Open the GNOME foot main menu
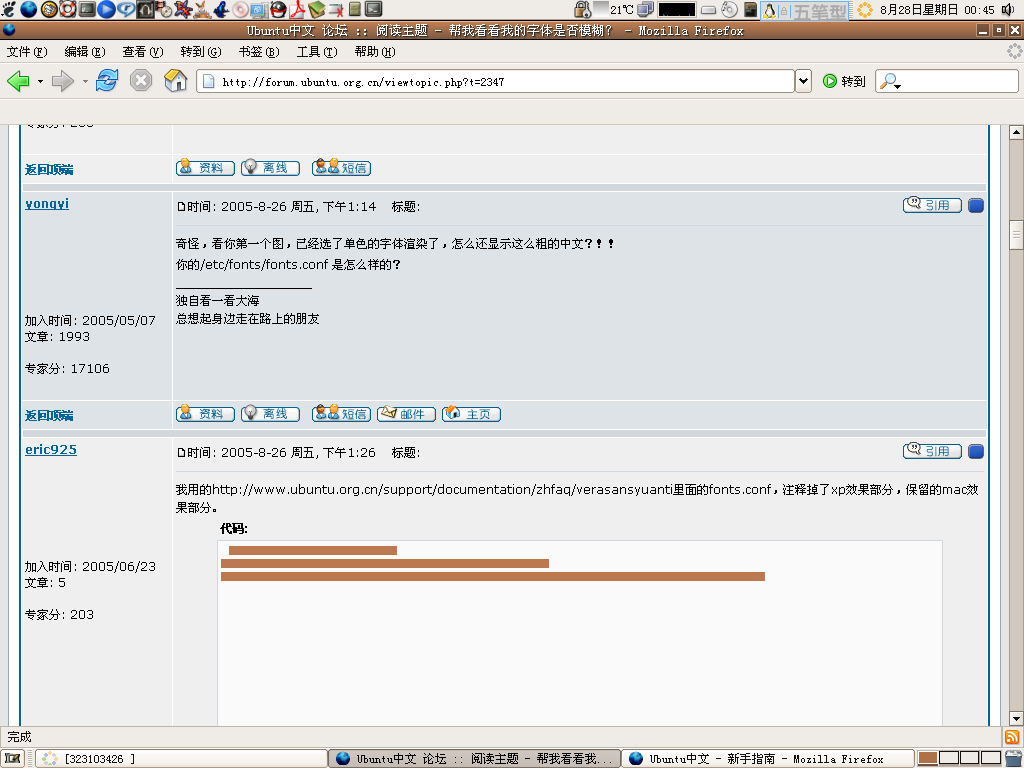 [8, 9]
